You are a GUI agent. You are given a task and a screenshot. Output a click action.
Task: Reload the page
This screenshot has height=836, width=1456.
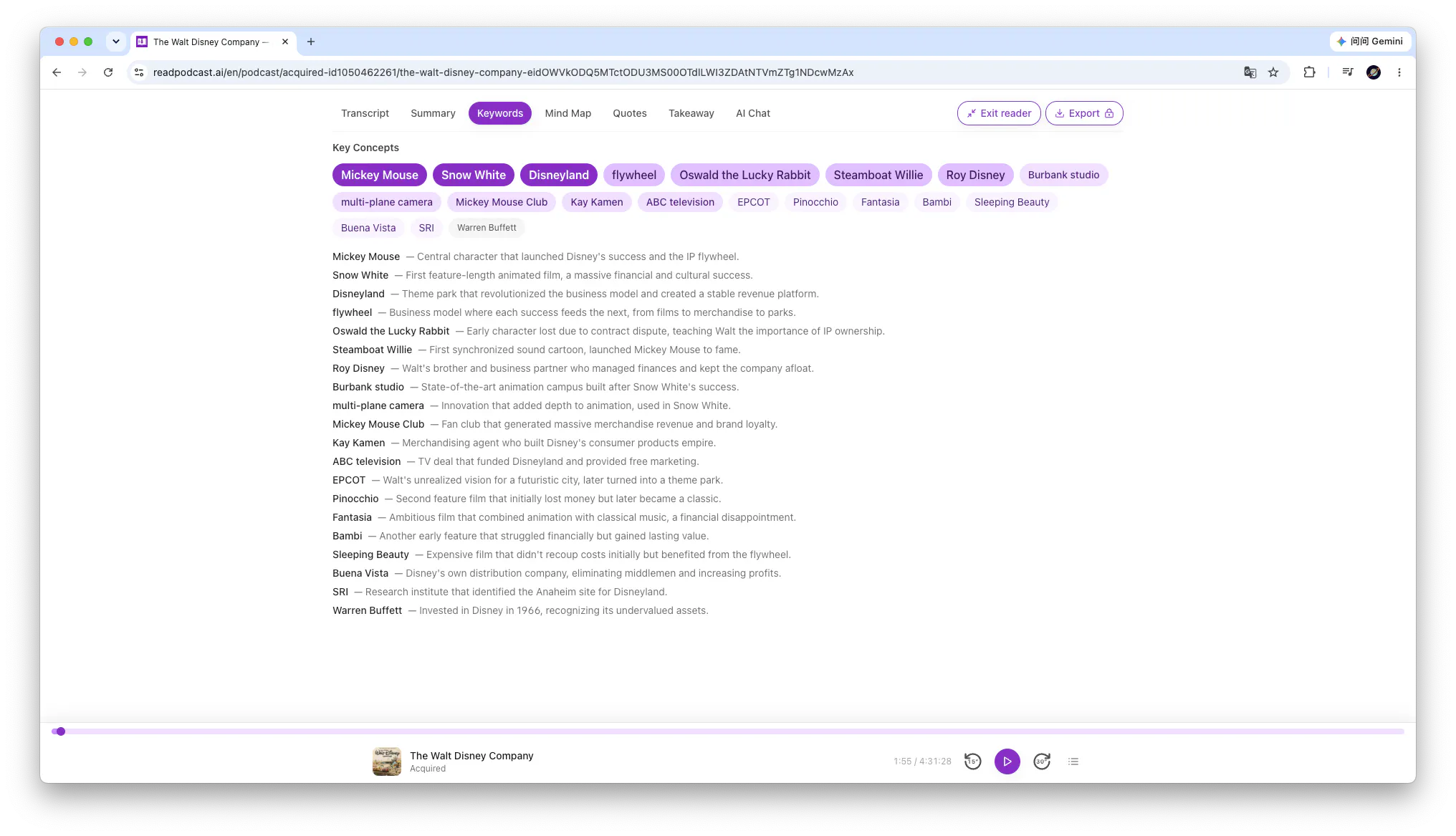(x=108, y=72)
